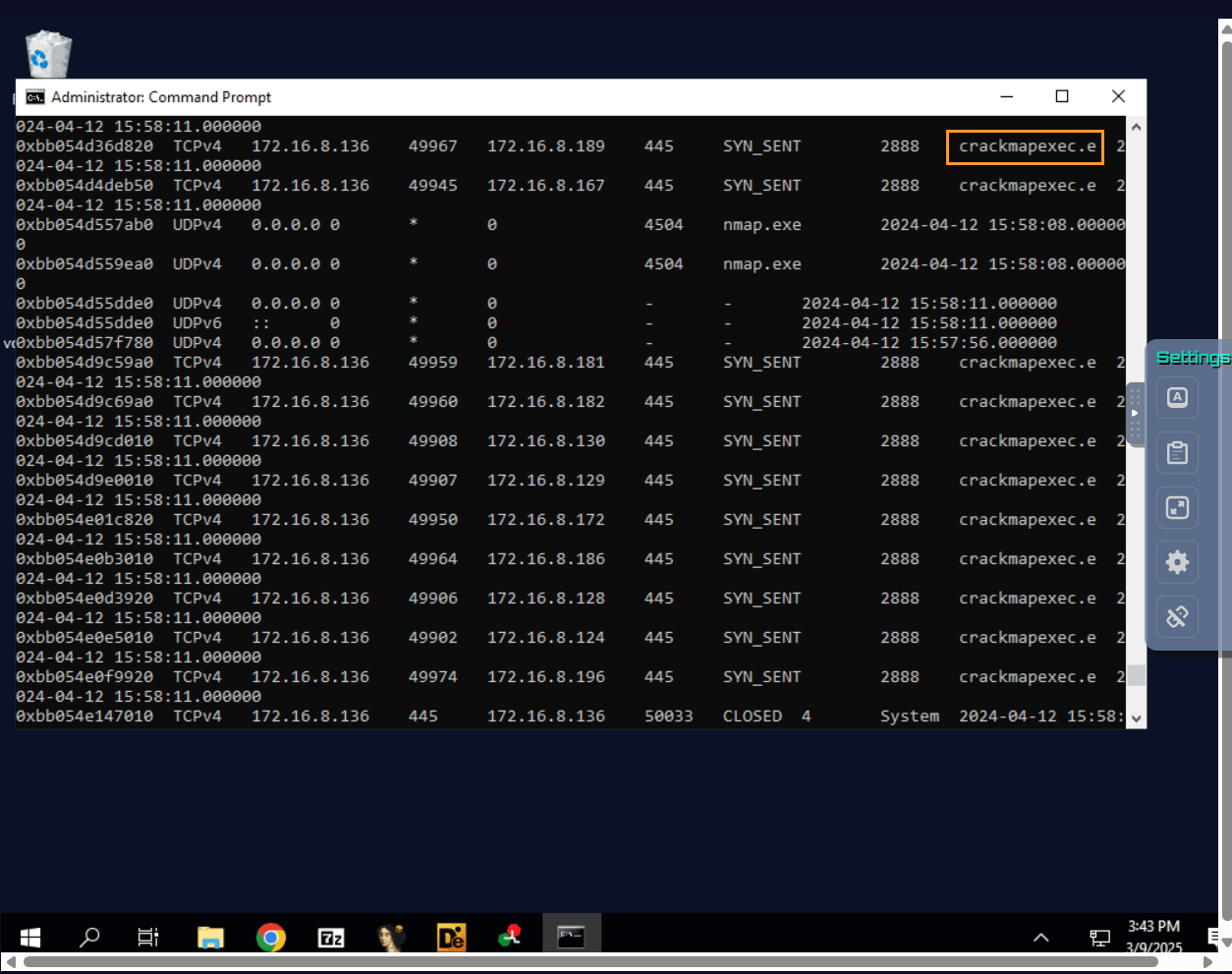This screenshot has width=1232, height=974.
Task: Open the Recycle Bin on the desktop
Action: pos(48,55)
